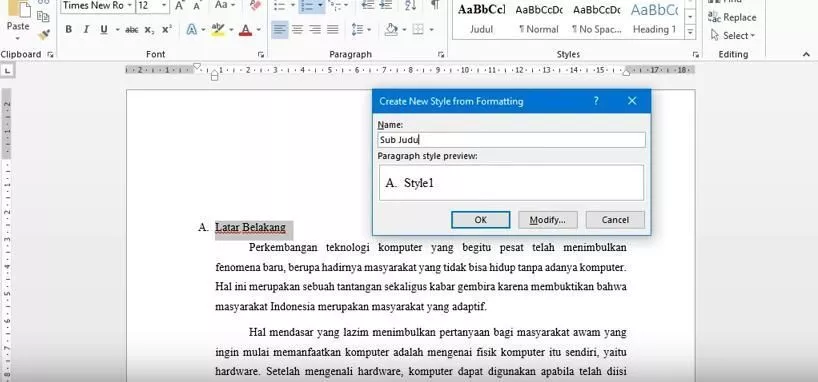Toggle Superscript formatting
This screenshot has width=818, height=382.
pos(166,30)
